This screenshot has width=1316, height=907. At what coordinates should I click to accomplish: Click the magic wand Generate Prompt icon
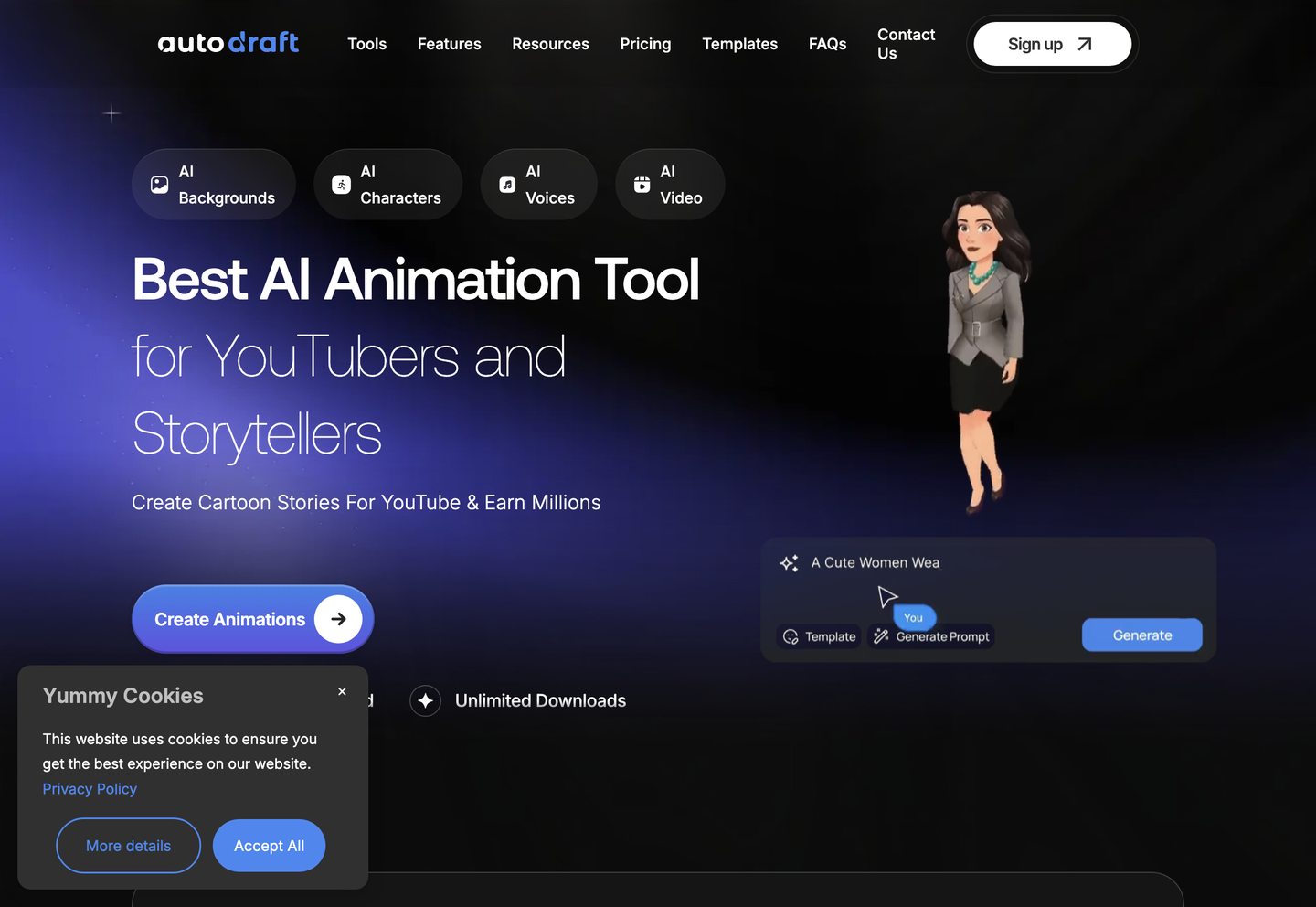(x=881, y=636)
